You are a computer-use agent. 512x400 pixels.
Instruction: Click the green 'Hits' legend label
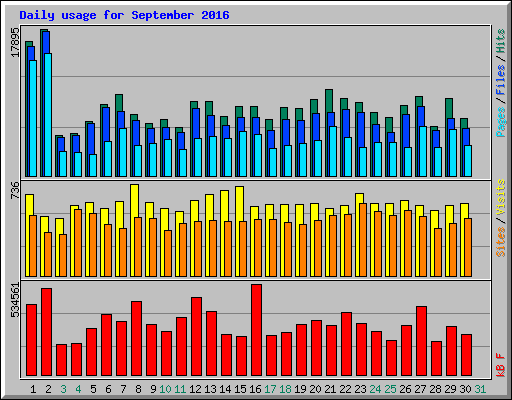tap(501, 41)
